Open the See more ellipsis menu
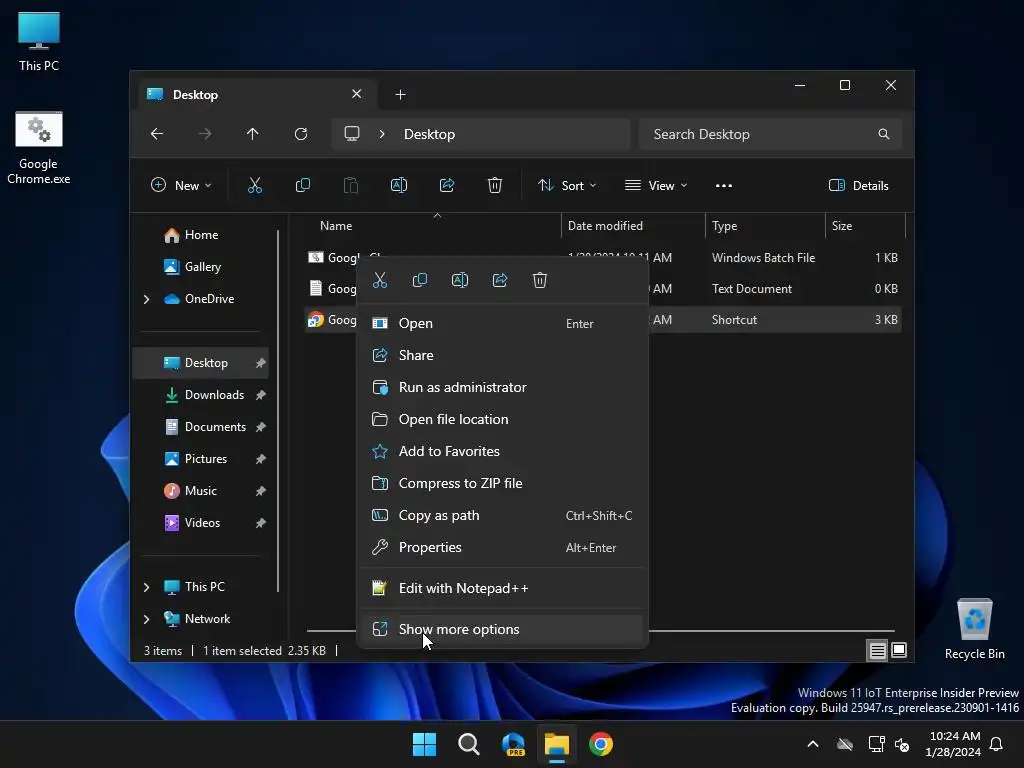The height and width of the screenshot is (768, 1024). (x=724, y=185)
